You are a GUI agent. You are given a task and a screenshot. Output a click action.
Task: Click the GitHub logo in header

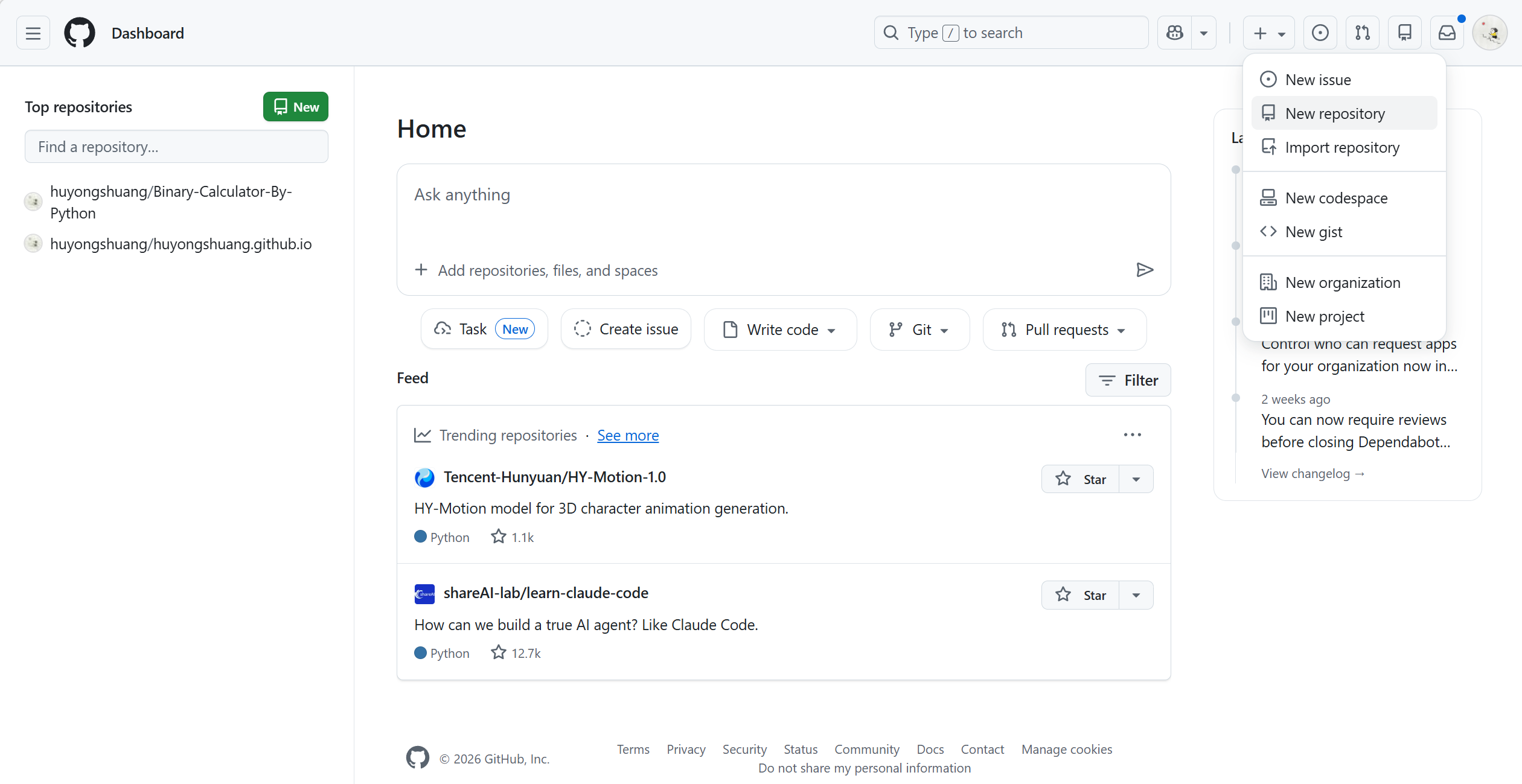[x=80, y=33]
